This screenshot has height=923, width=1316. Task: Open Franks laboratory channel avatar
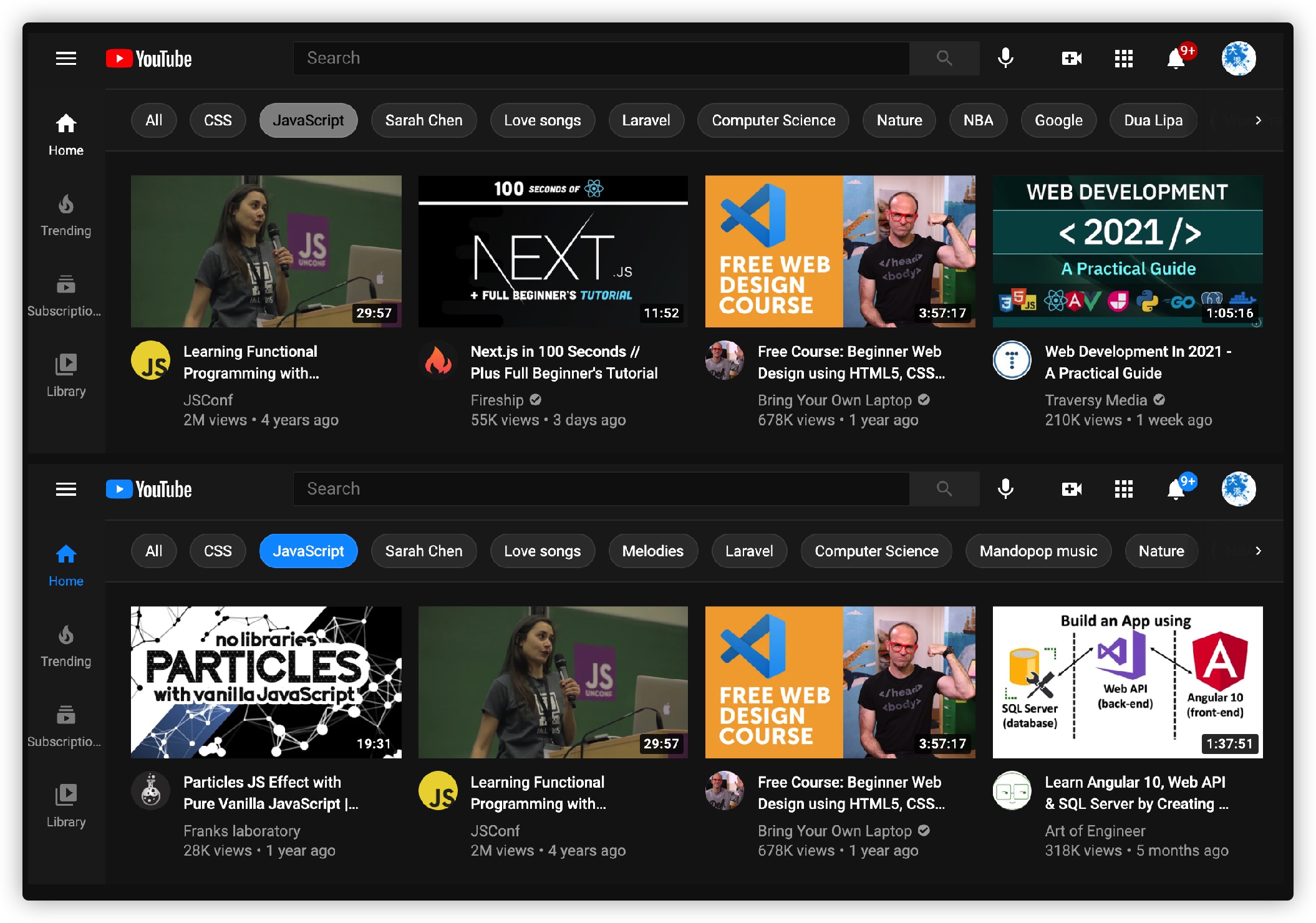(x=151, y=791)
